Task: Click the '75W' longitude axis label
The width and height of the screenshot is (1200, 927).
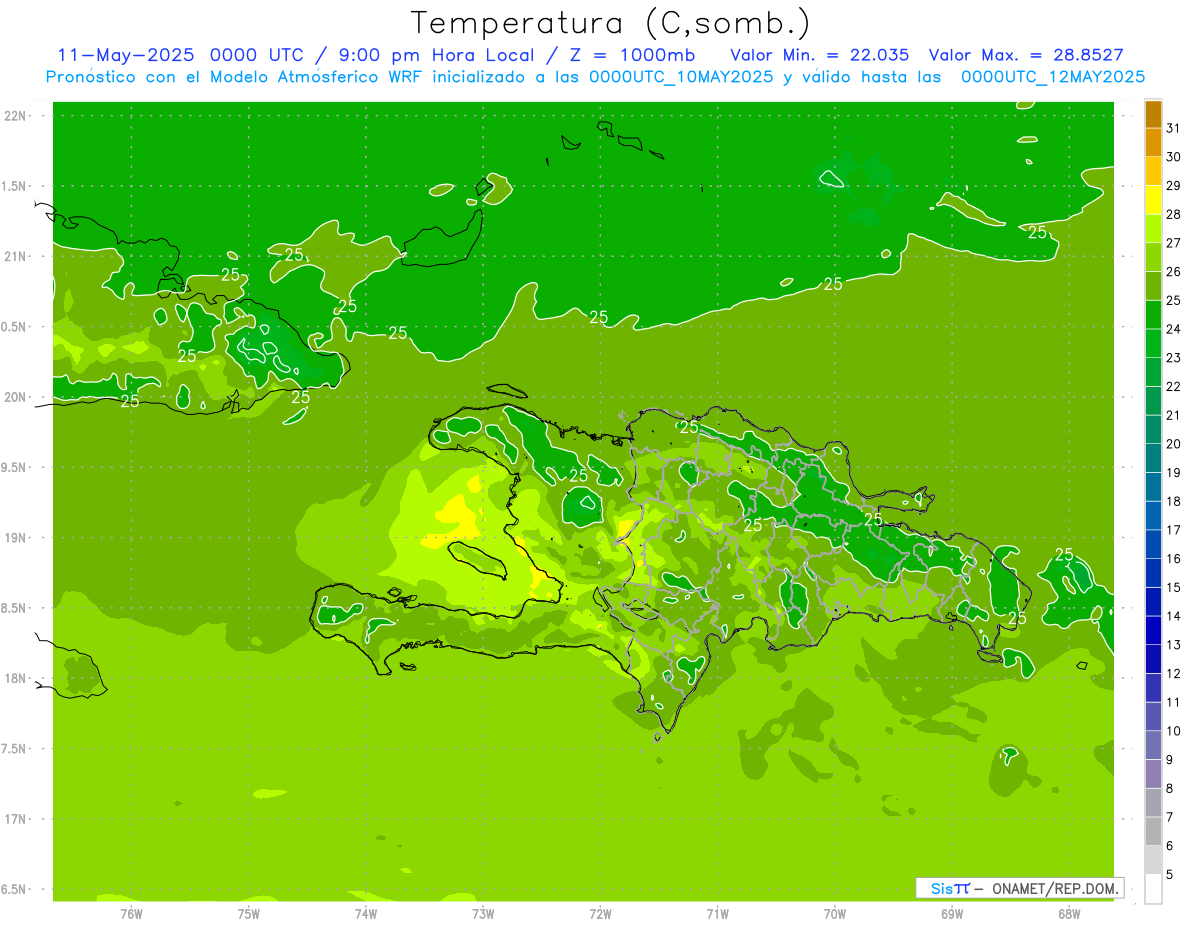Action: [249, 914]
